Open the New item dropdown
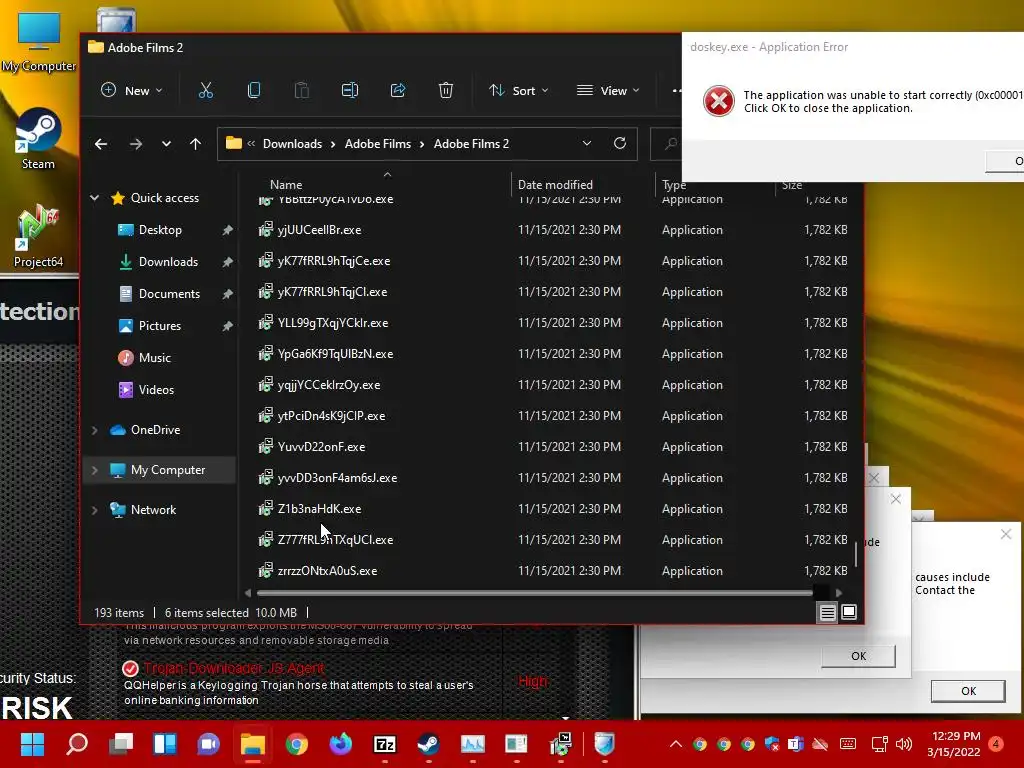Image resolution: width=1024 pixels, height=768 pixels. (x=131, y=90)
